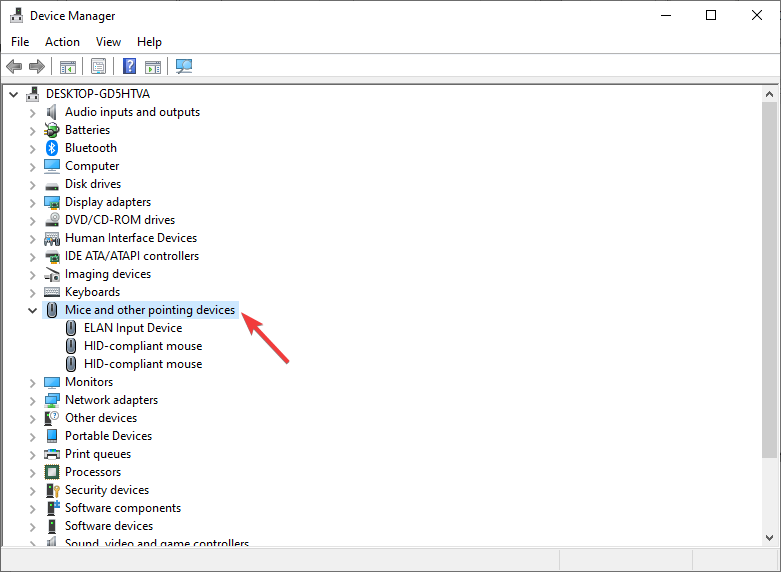Screen dimensions: 781x572
Task: Click the Batteries category icon
Action: 52,130
